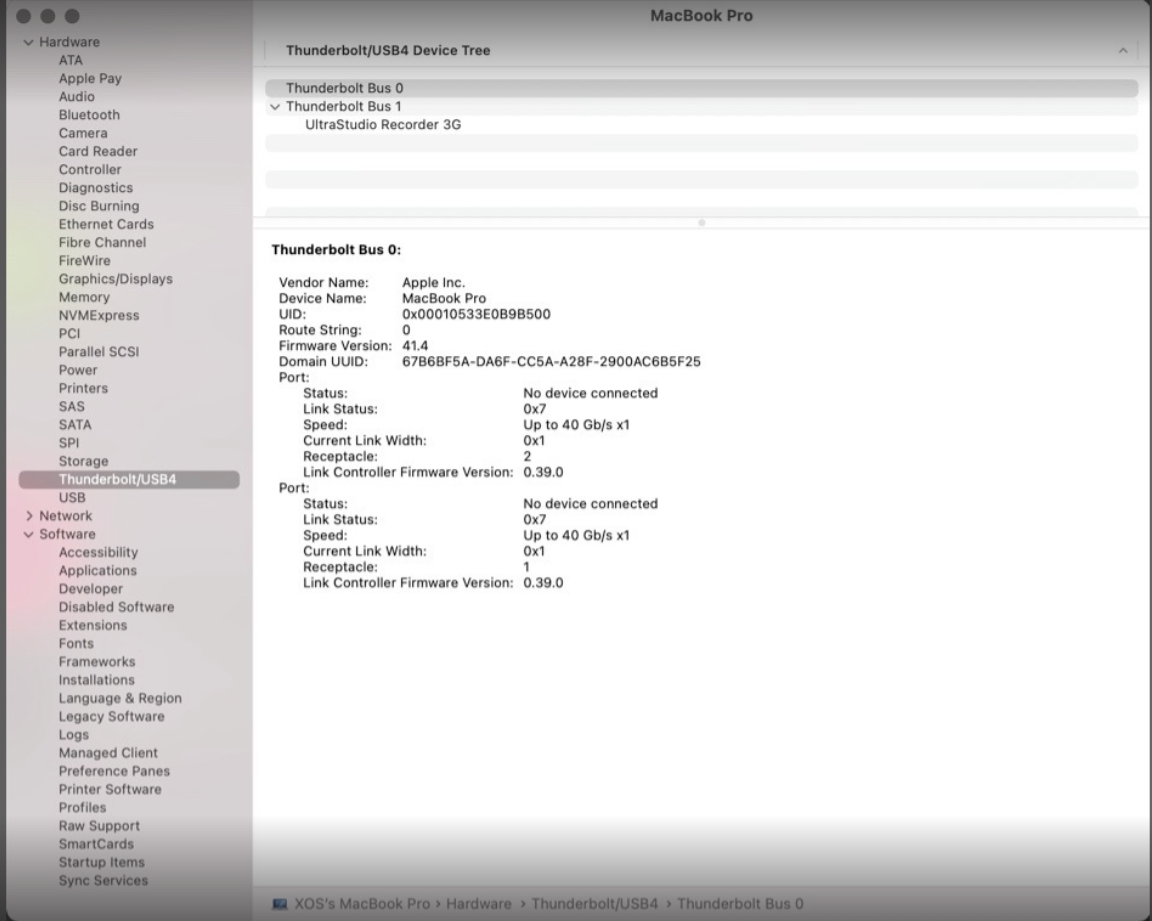Select Language & Region in sidebar
The image size is (1152, 921).
tap(120, 698)
